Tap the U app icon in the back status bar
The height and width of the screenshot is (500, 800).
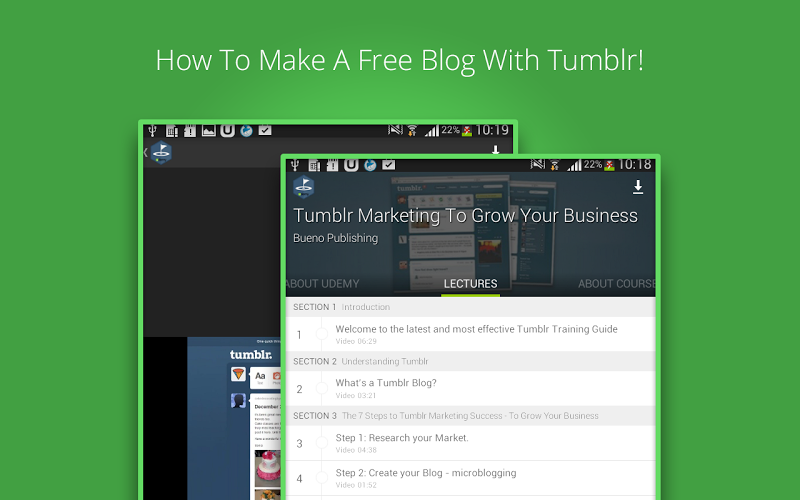(x=228, y=131)
